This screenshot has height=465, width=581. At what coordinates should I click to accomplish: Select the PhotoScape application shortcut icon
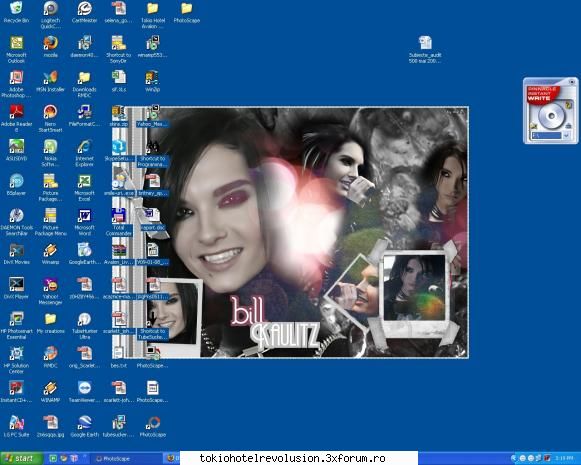153,426
